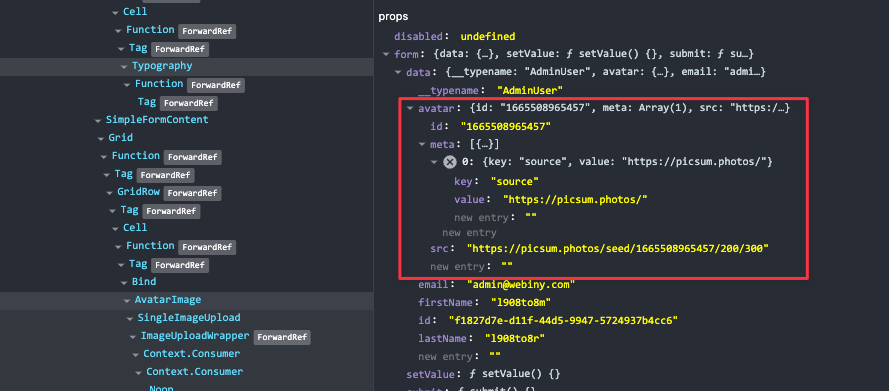
Task: Edit the disabled value 'undefined'
Action: click(x=488, y=37)
